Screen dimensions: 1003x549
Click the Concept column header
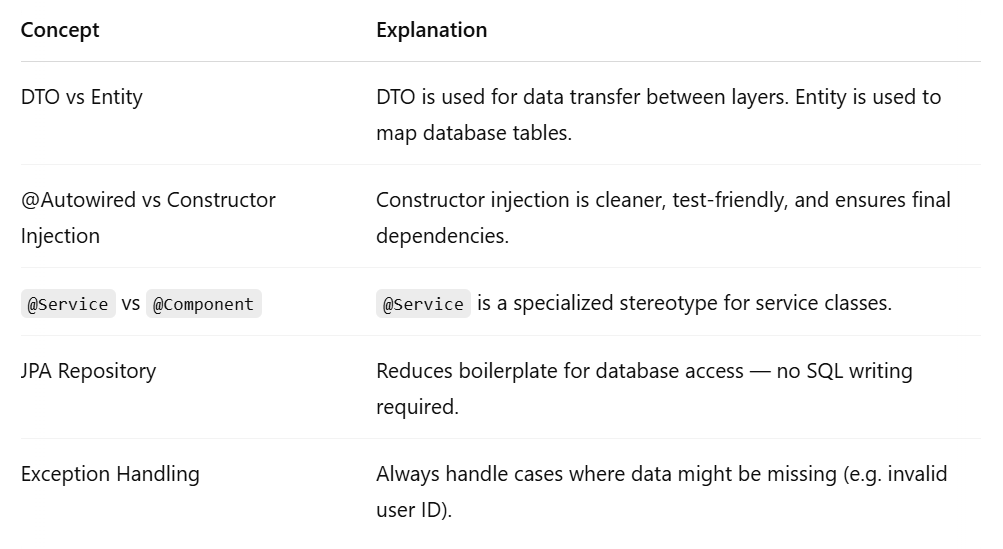coord(59,30)
